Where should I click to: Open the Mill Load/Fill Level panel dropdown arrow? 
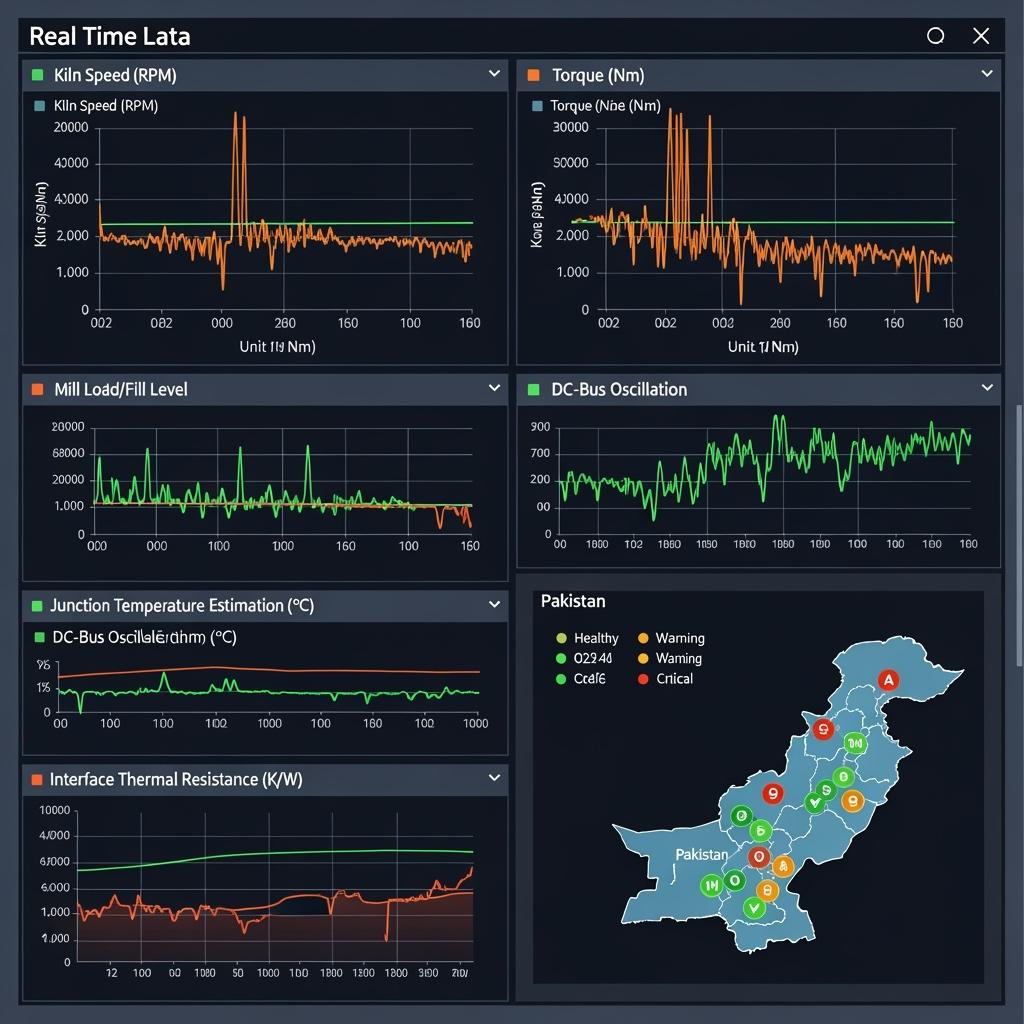pos(493,388)
